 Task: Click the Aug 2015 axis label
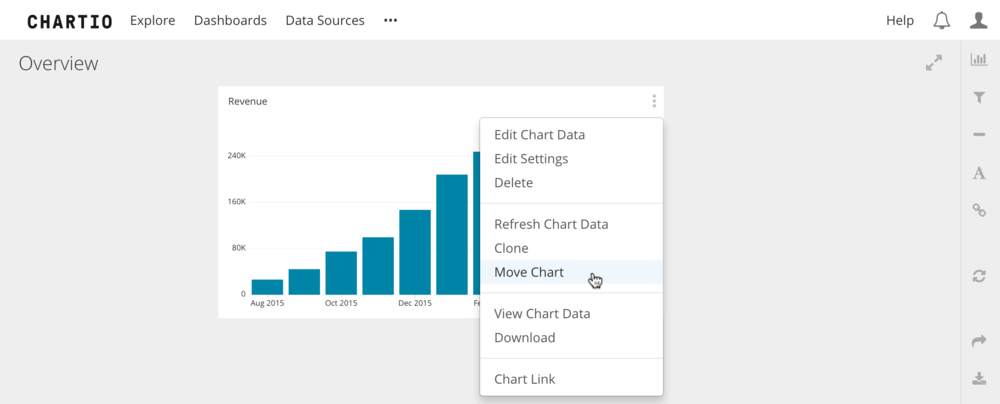coord(267,303)
